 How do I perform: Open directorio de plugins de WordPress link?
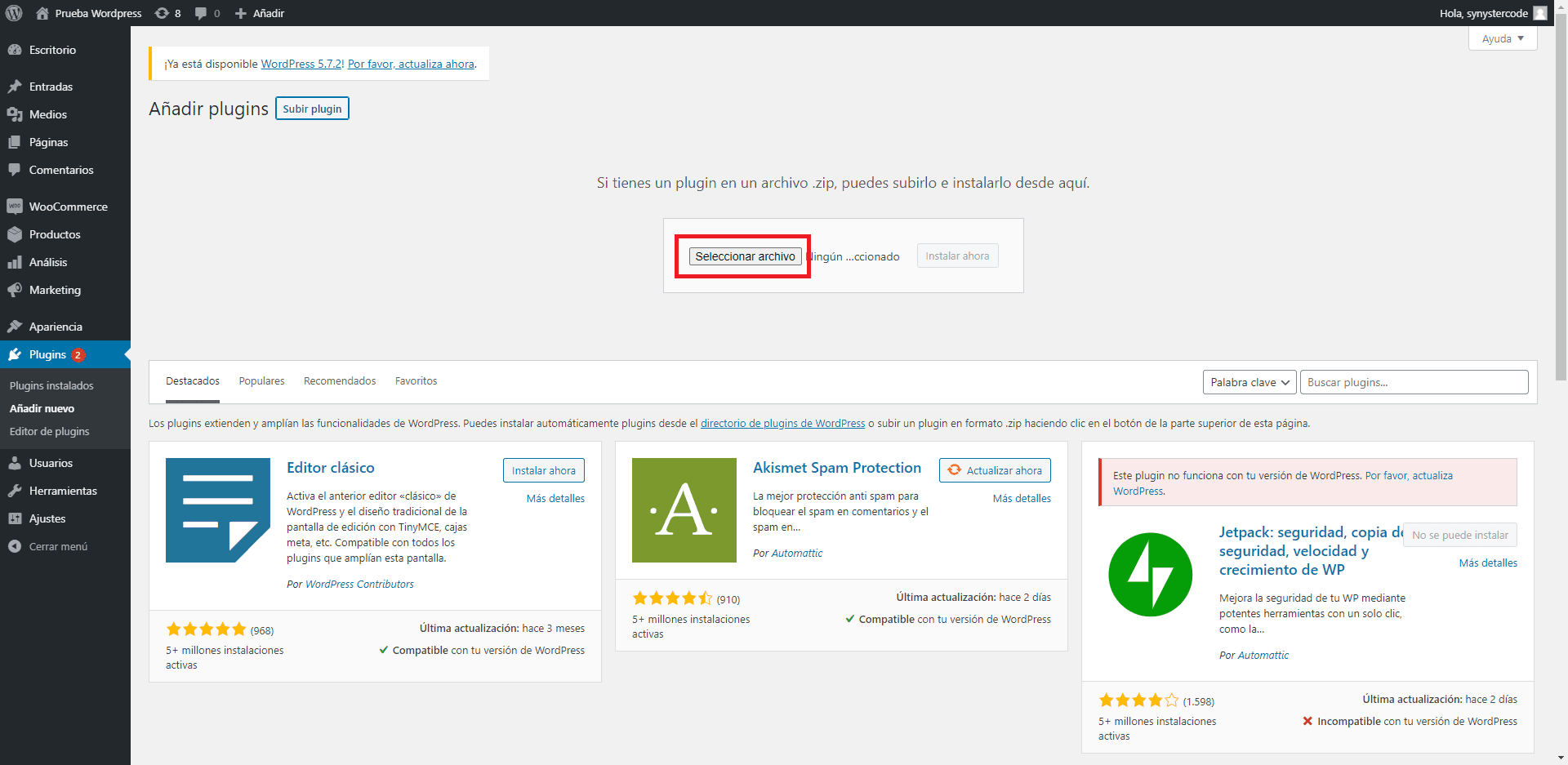[x=782, y=423]
